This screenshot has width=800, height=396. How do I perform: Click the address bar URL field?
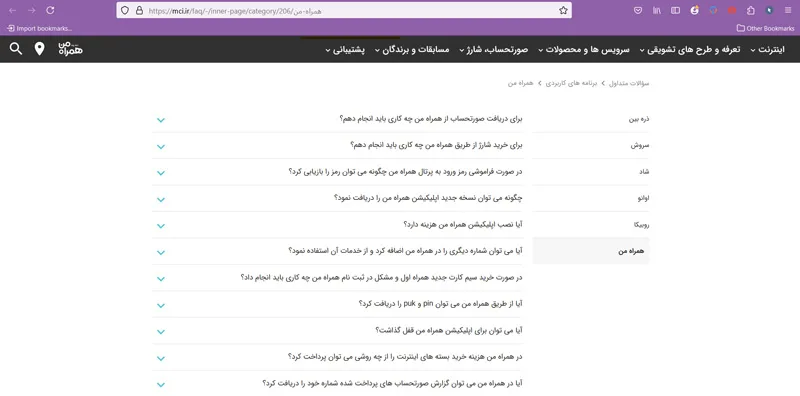point(344,10)
